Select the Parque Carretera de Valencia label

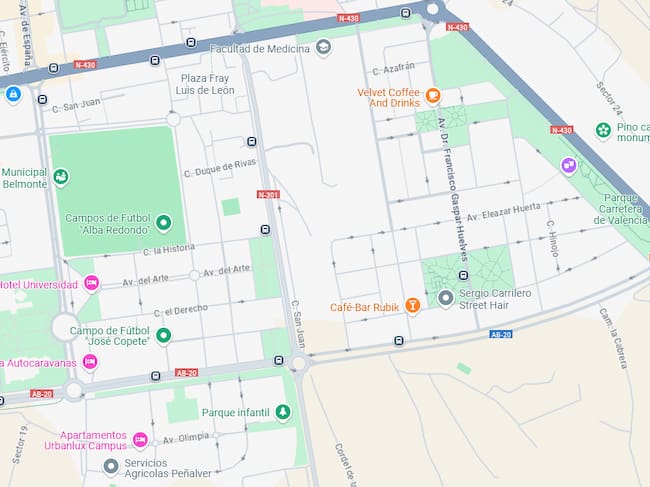pyautogui.click(x=621, y=209)
